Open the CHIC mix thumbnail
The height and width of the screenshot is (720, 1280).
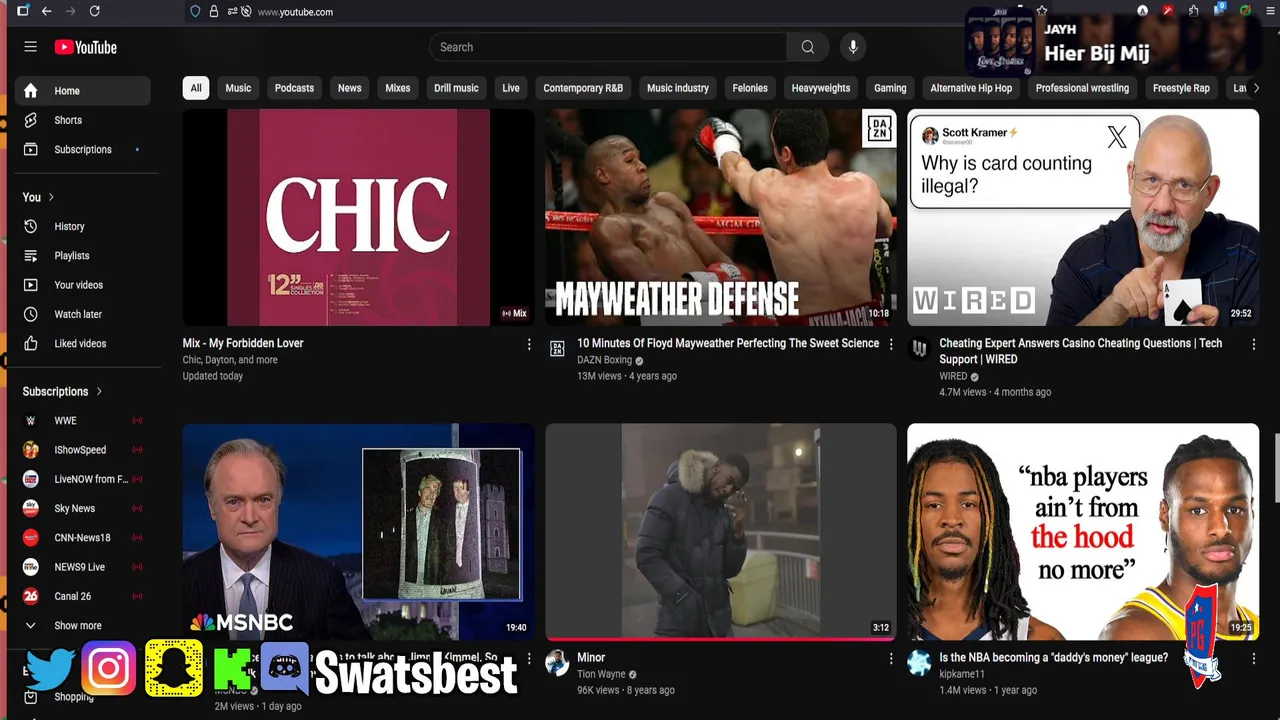coord(359,218)
